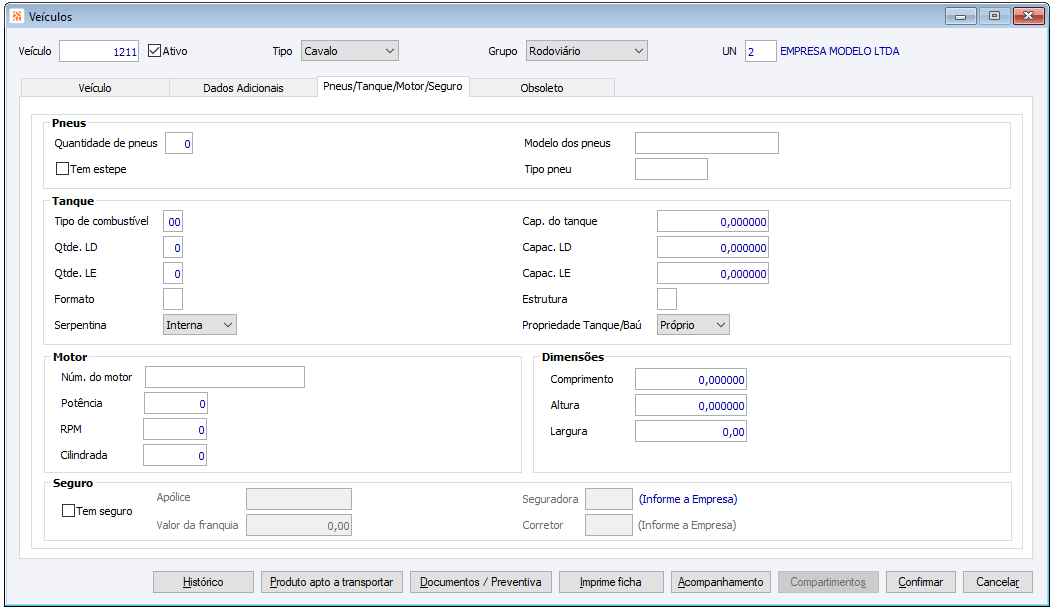This screenshot has width=1052, height=608.
Task: Go to the Obsoleto tab
Action: 542,88
